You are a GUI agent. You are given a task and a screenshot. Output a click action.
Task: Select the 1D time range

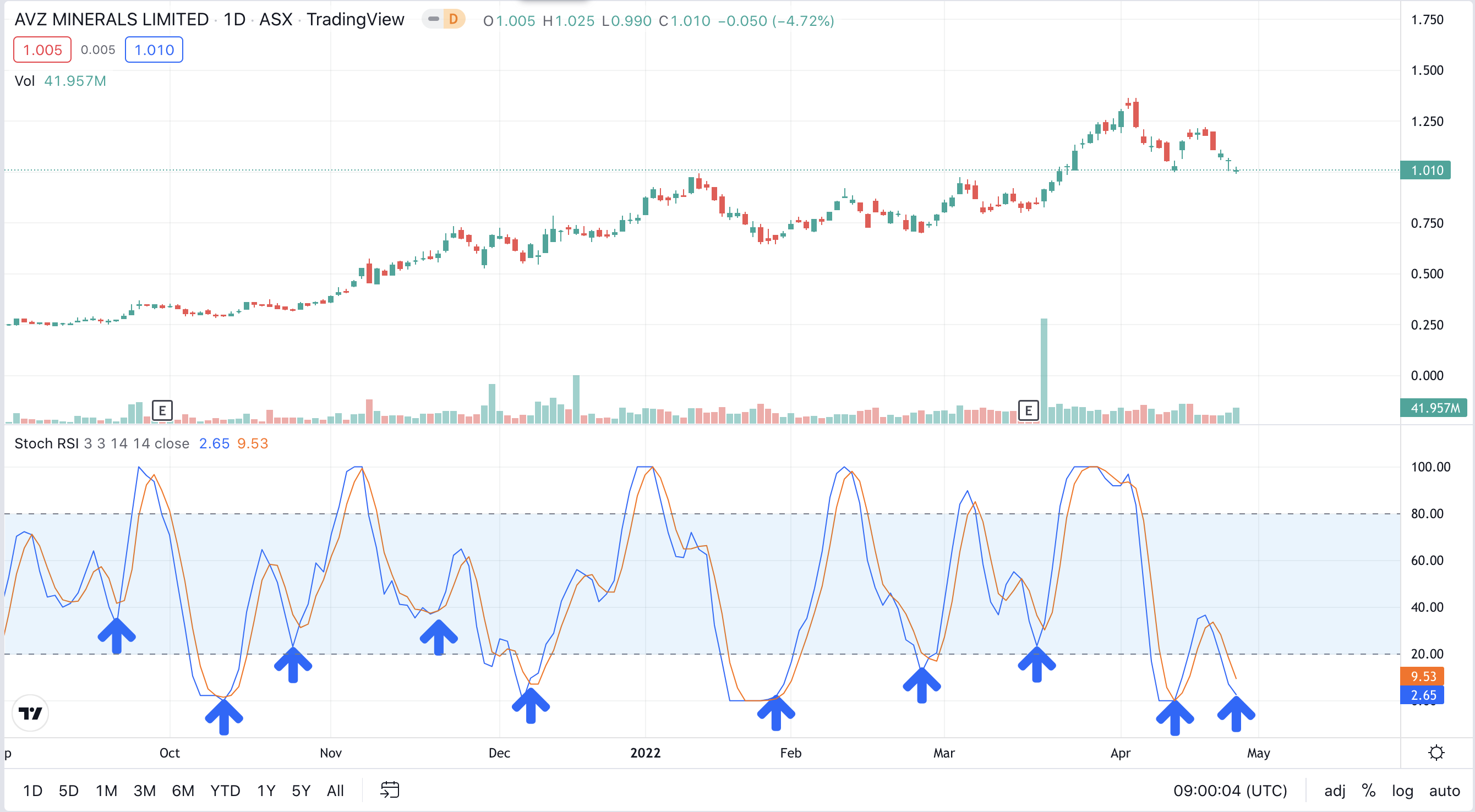(32, 790)
